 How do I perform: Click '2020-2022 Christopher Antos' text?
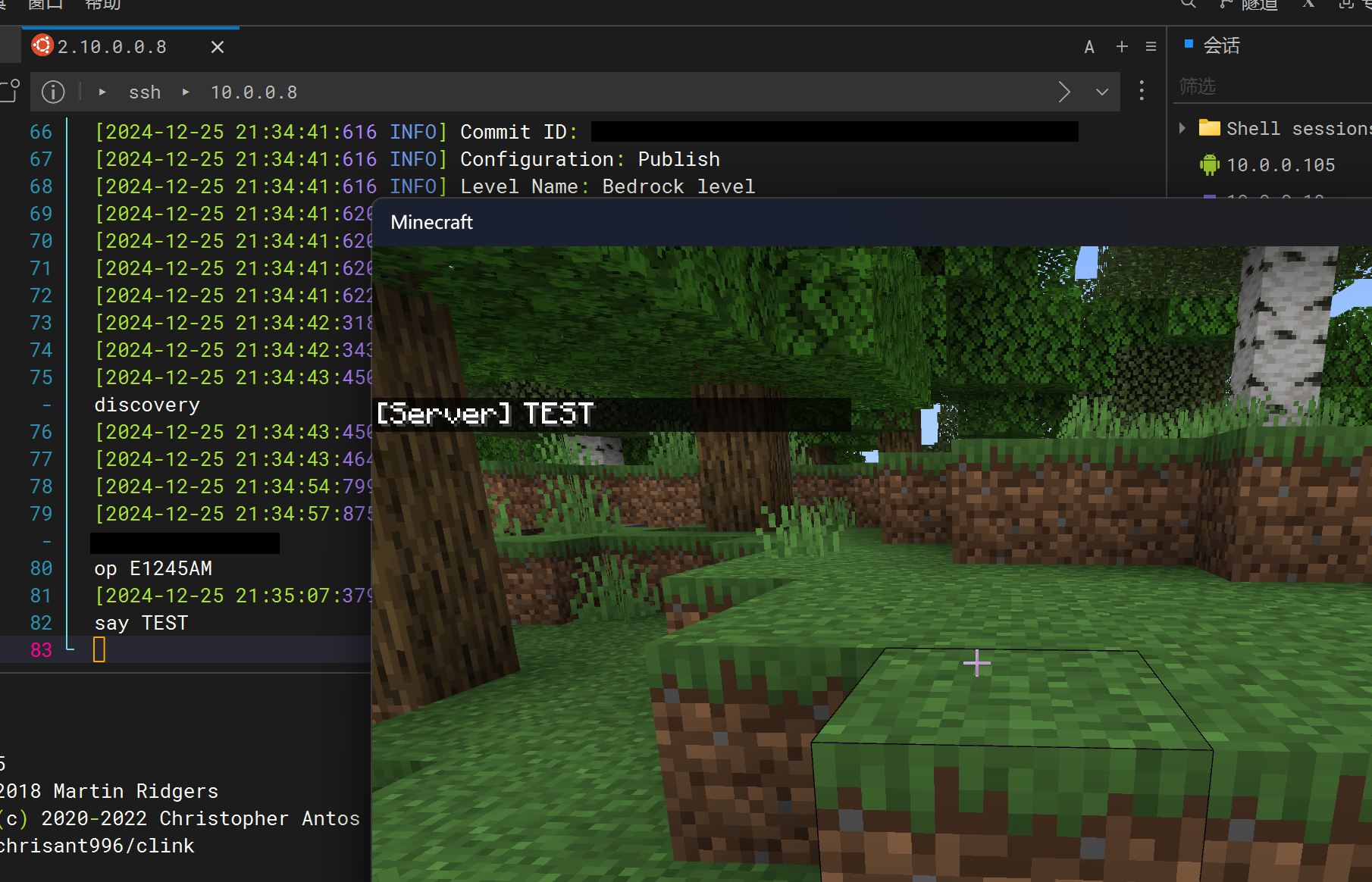pyautogui.click(x=200, y=818)
